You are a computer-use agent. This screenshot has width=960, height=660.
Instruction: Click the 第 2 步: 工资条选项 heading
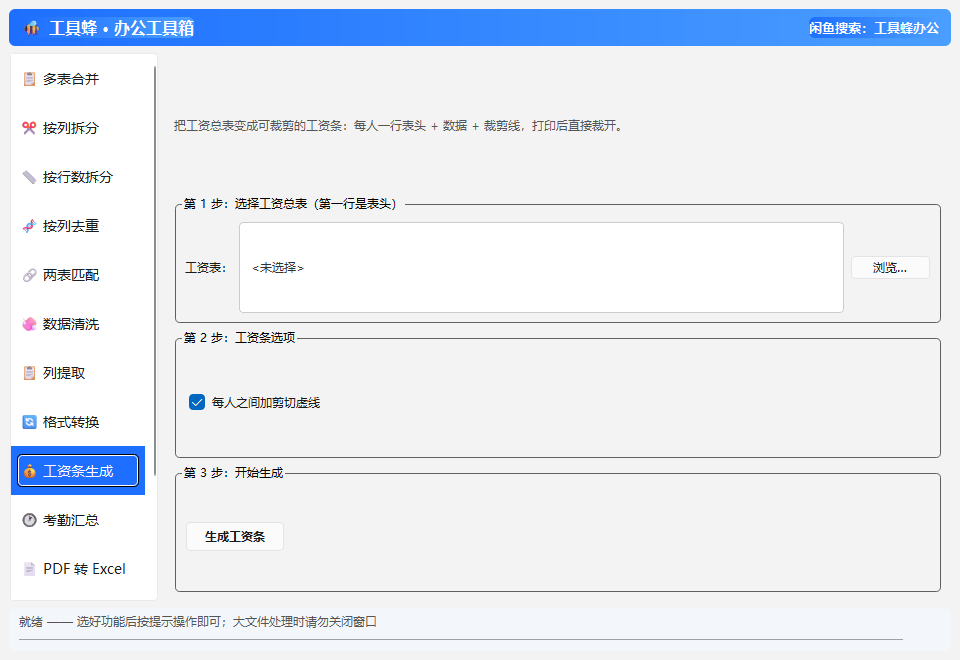coord(239,337)
